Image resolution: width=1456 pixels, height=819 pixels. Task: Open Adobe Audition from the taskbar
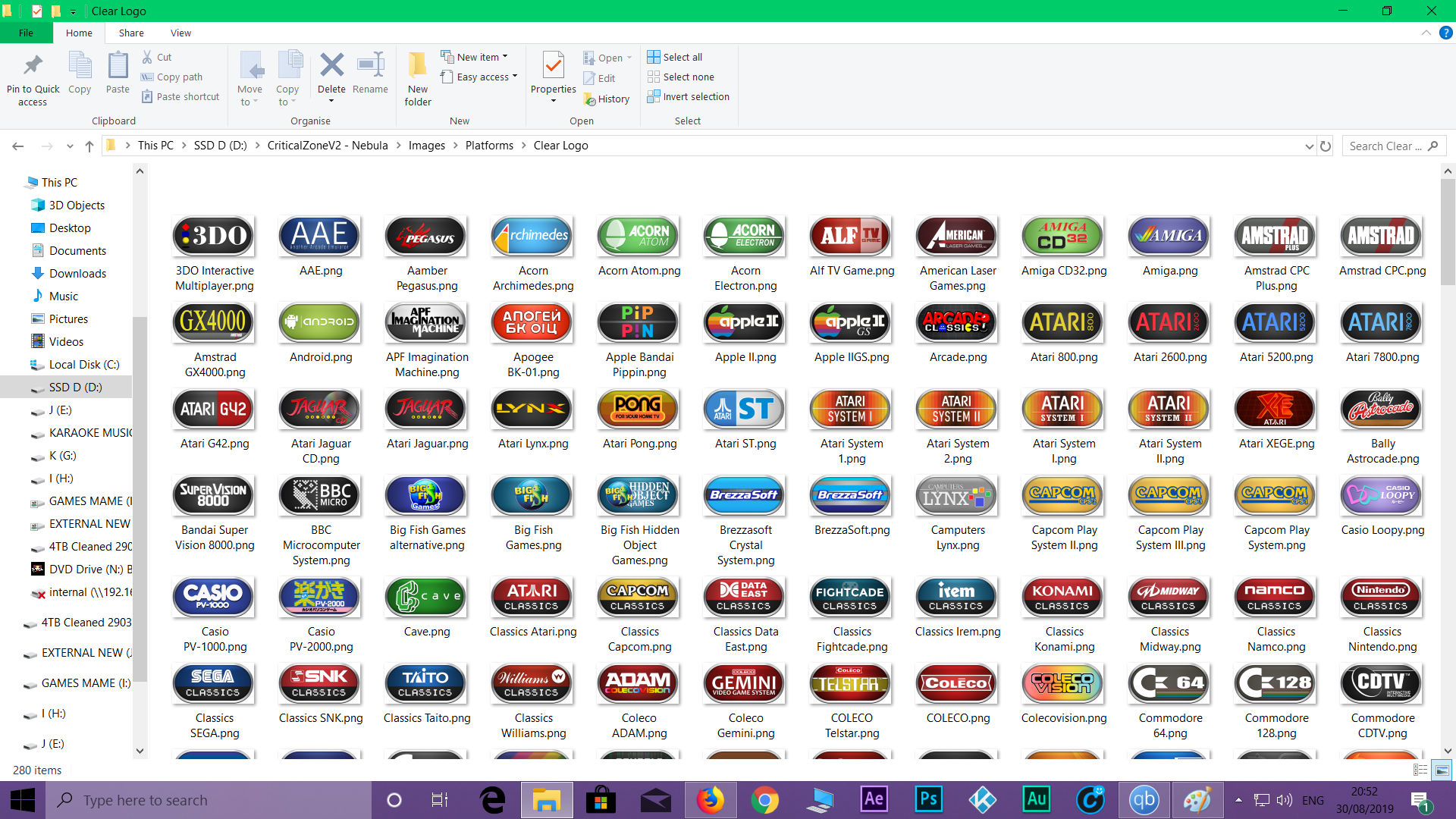coord(1037,800)
